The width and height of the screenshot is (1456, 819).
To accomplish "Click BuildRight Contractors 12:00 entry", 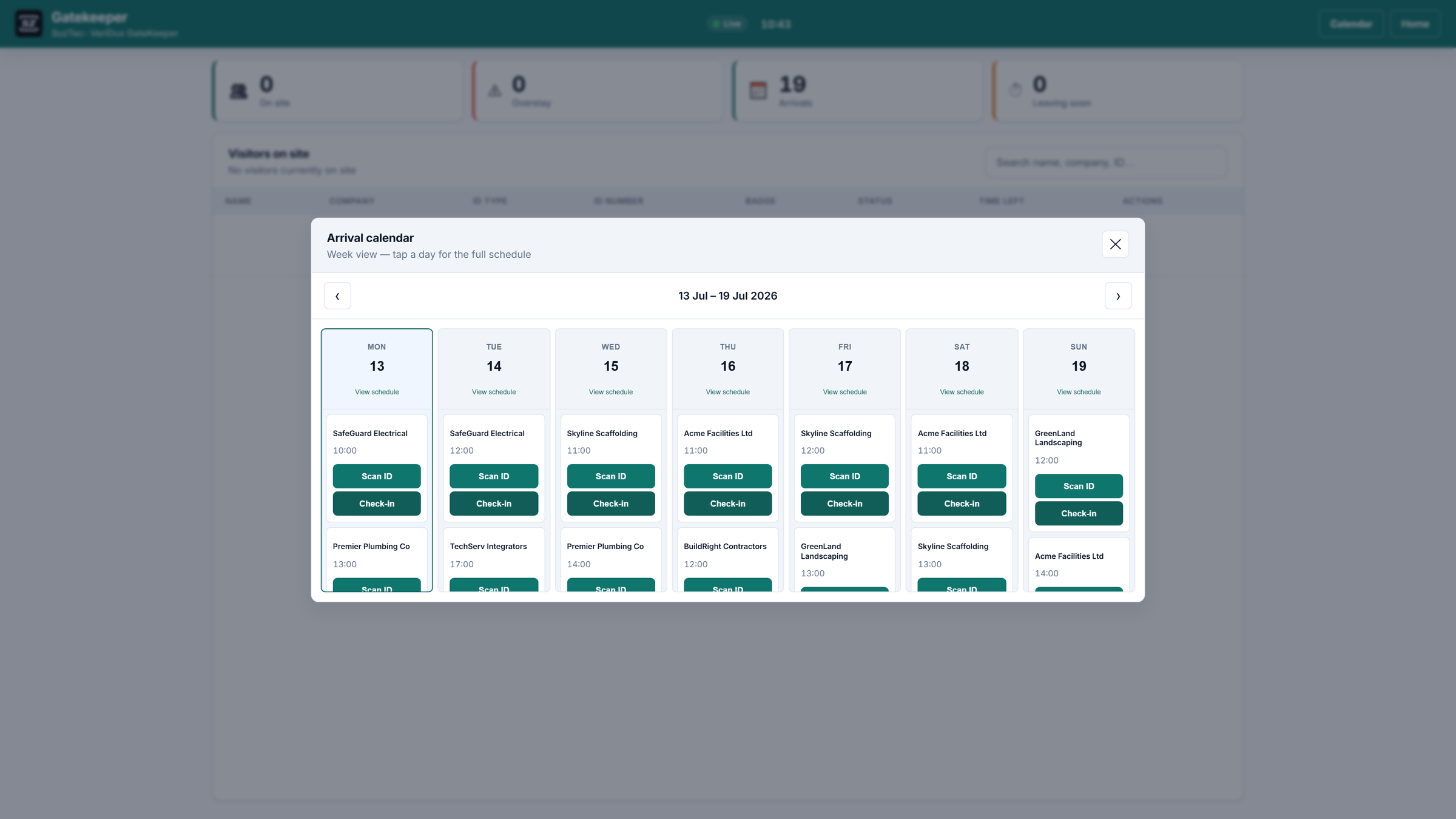I will point(728,559).
